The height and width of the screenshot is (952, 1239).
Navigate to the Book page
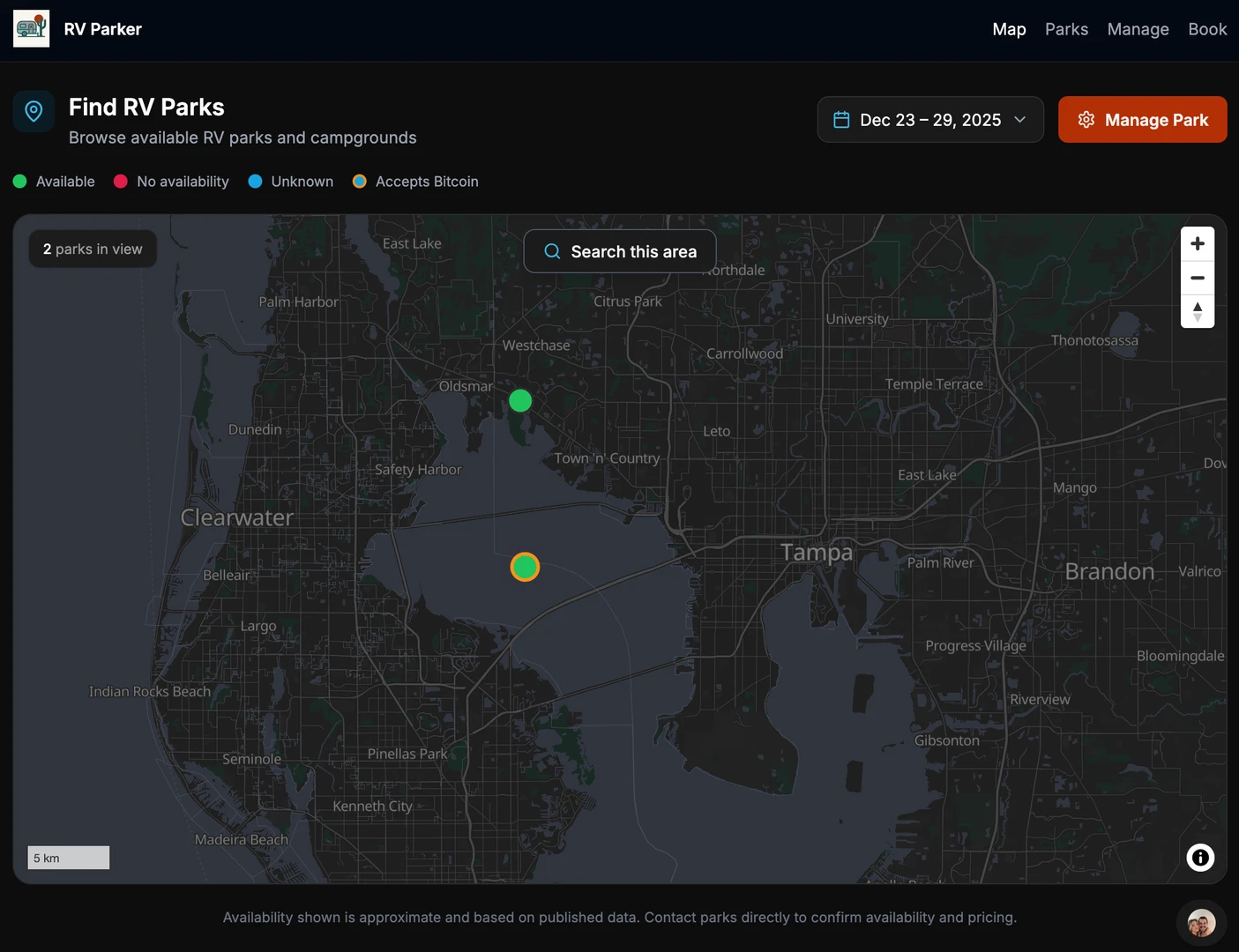[1206, 29]
